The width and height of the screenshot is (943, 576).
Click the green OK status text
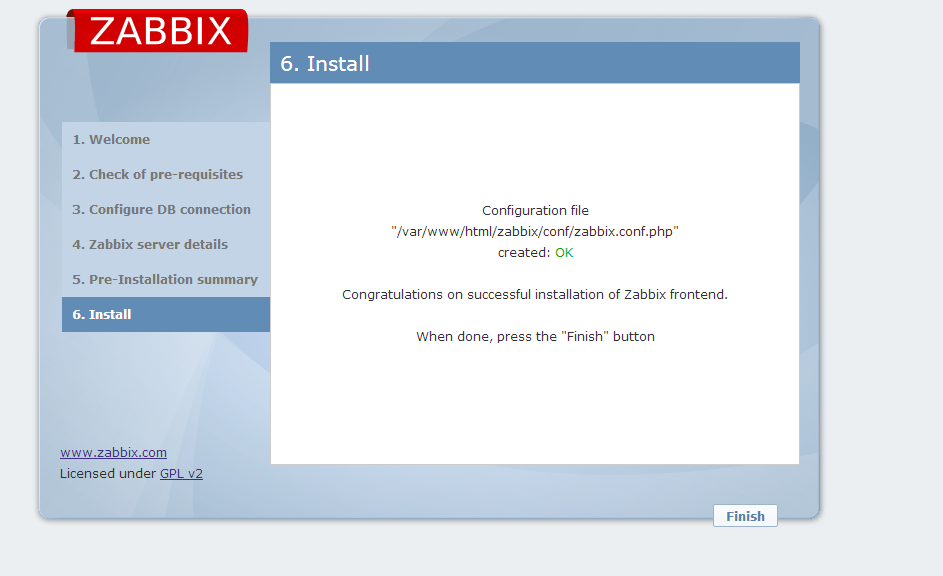tap(564, 253)
